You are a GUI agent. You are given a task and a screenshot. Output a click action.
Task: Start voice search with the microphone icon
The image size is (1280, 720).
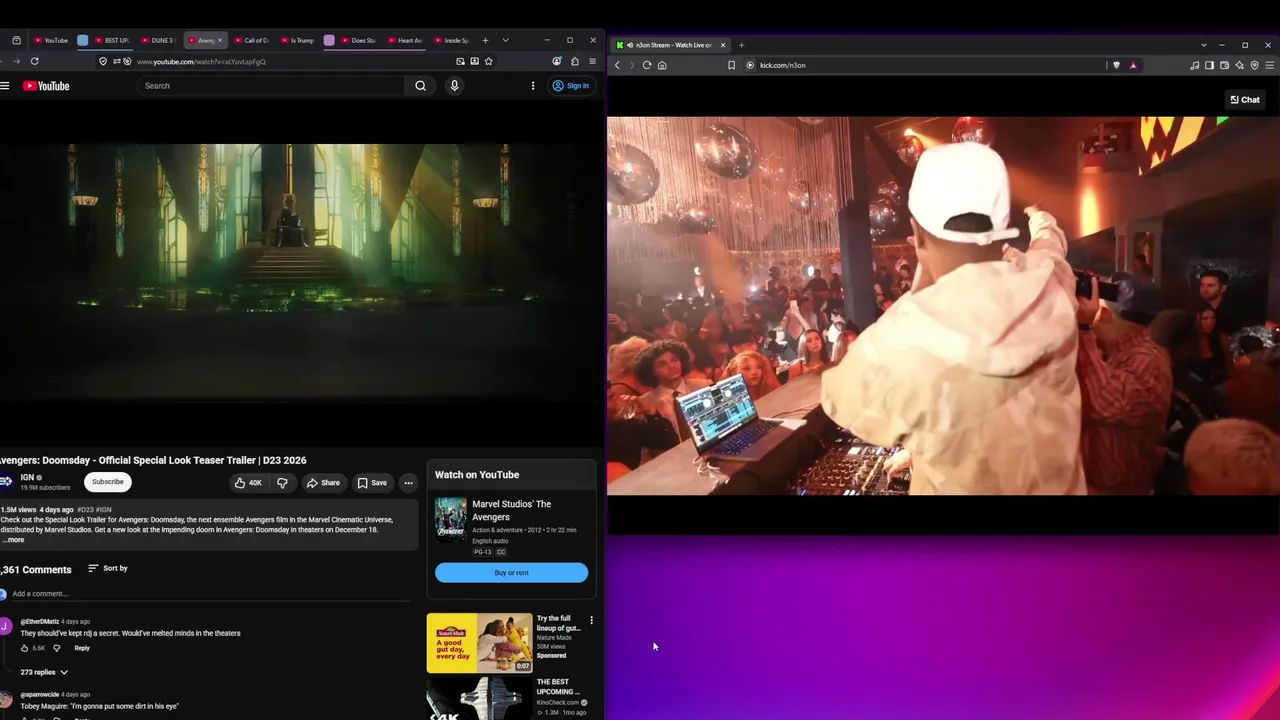tap(454, 86)
